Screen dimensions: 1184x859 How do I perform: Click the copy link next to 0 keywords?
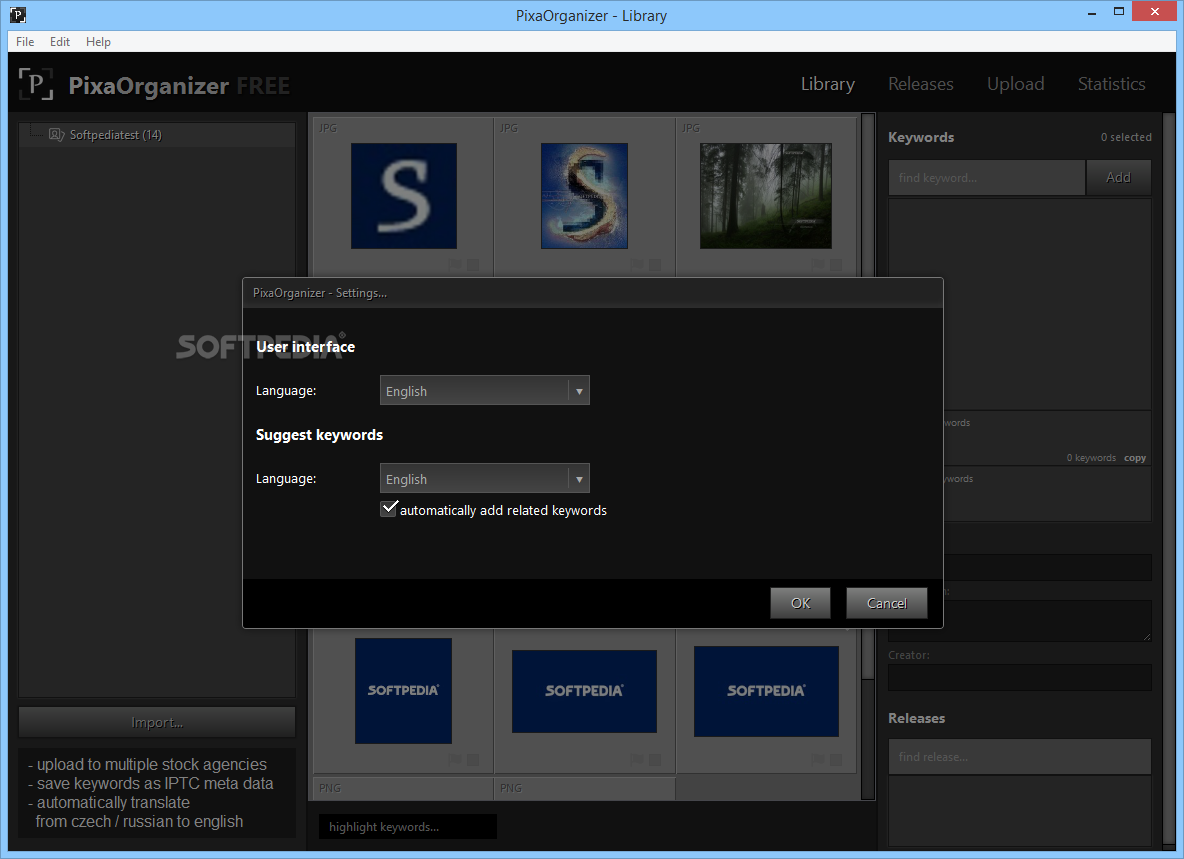tap(1135, 458)
